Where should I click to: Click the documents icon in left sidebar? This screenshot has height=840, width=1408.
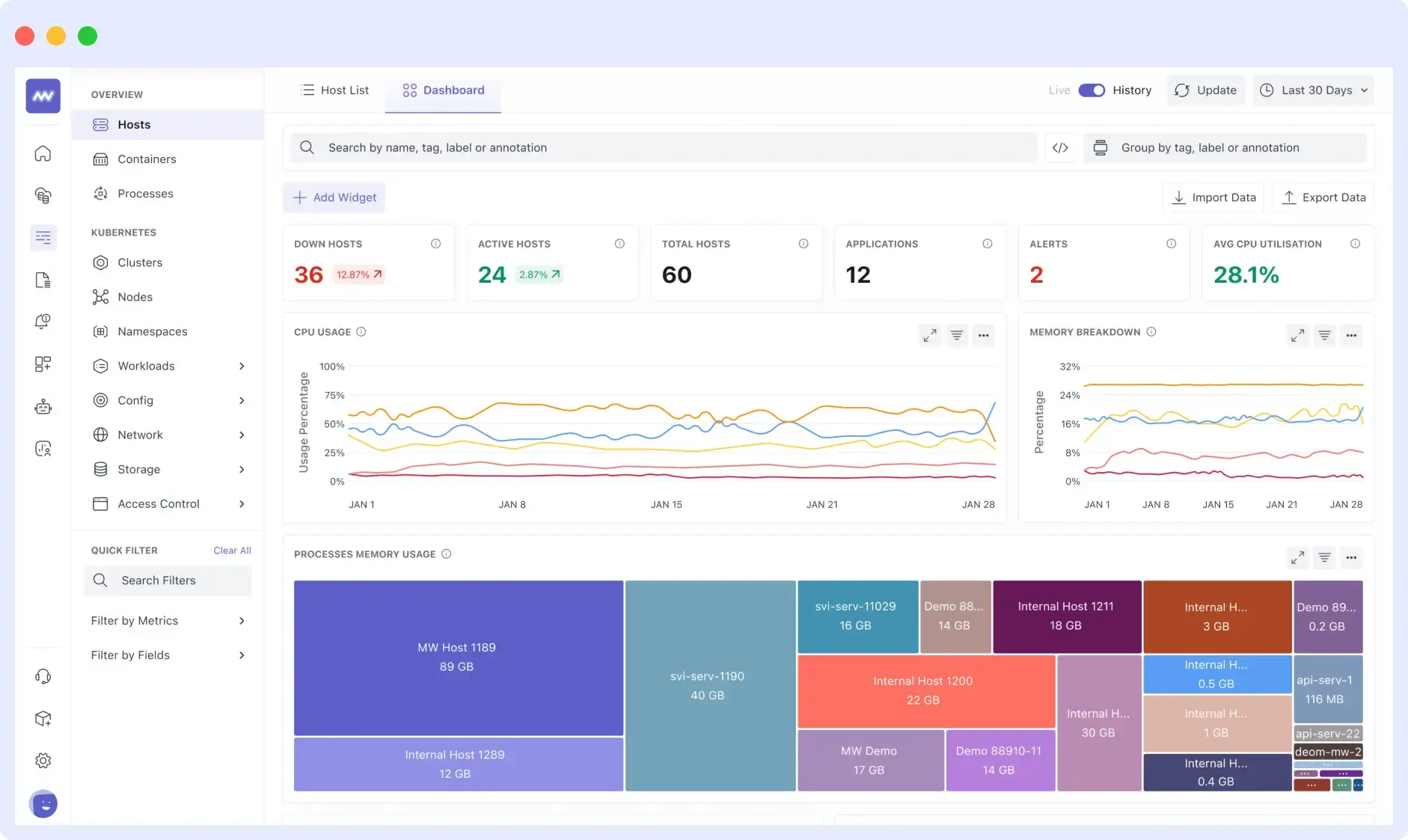43,280
